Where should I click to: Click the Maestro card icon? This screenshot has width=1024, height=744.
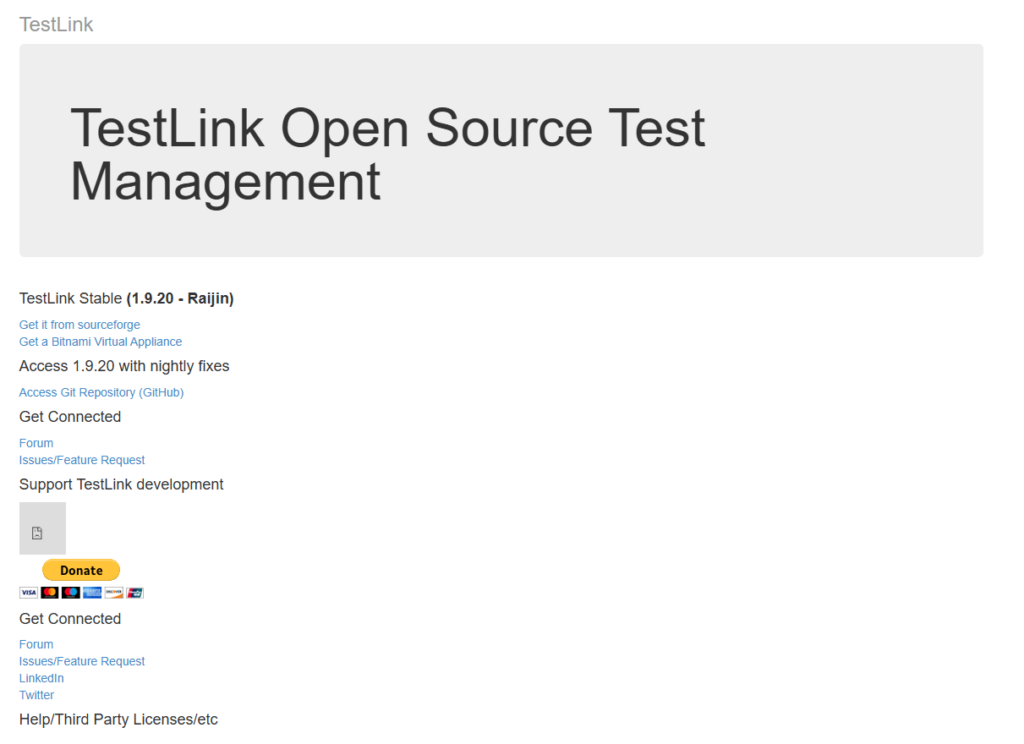click(71, 593)
